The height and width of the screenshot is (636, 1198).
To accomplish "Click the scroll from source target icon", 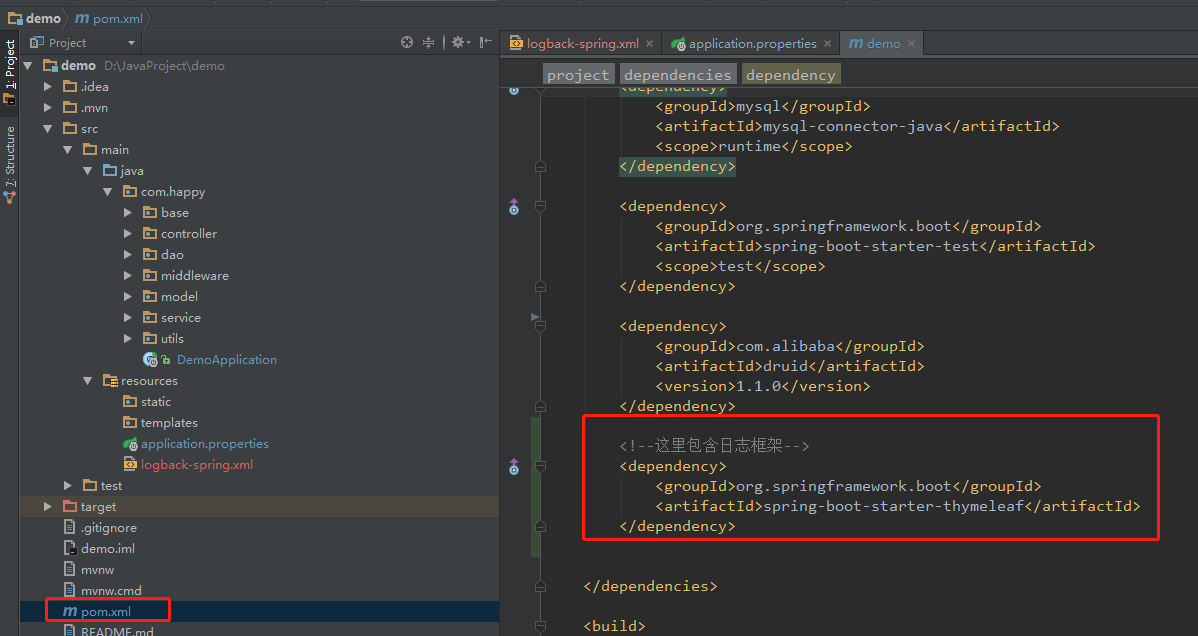I will click(406, 43).
